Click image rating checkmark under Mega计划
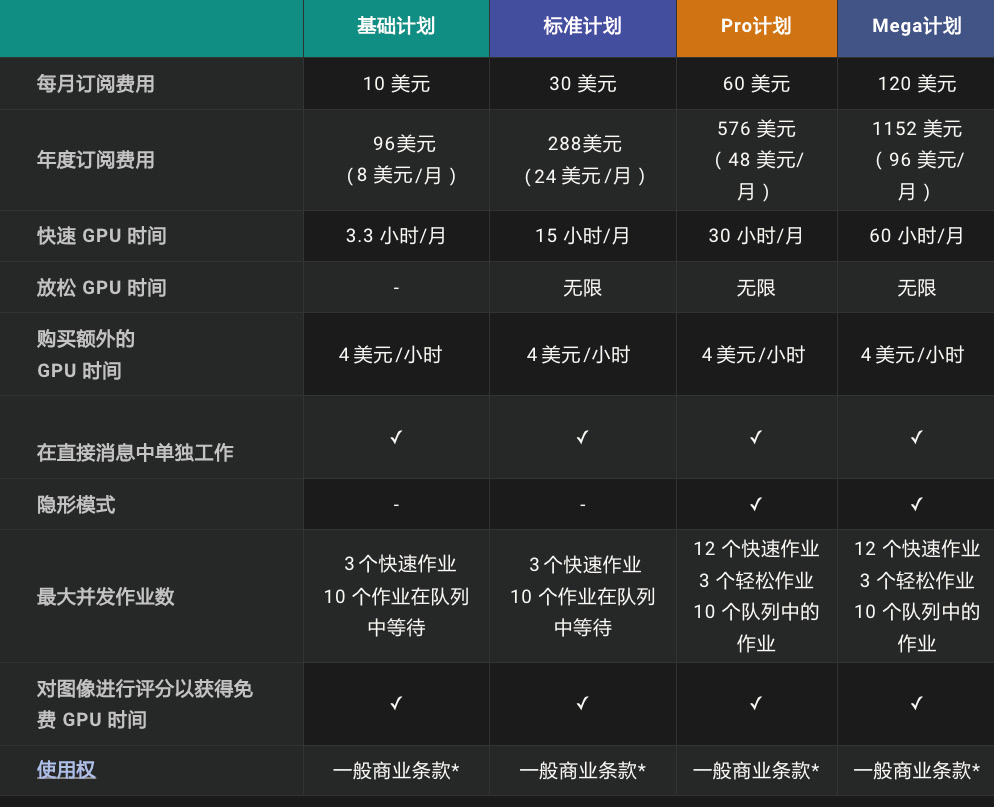 (x=916, y=704)
